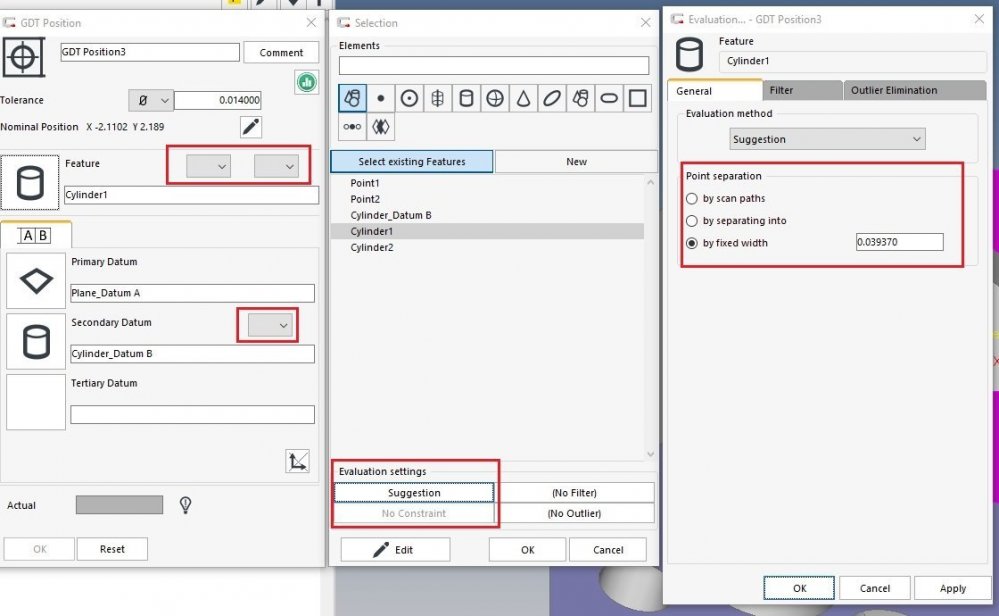
Task: Switch to Select existing Features tab
Action: click(x=412, y=162)
